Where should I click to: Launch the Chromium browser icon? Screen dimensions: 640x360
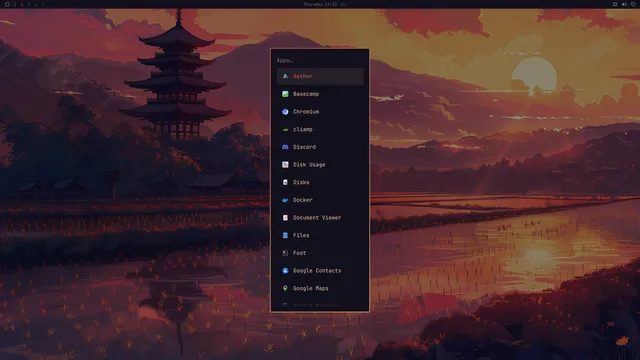tap(285, 111)
